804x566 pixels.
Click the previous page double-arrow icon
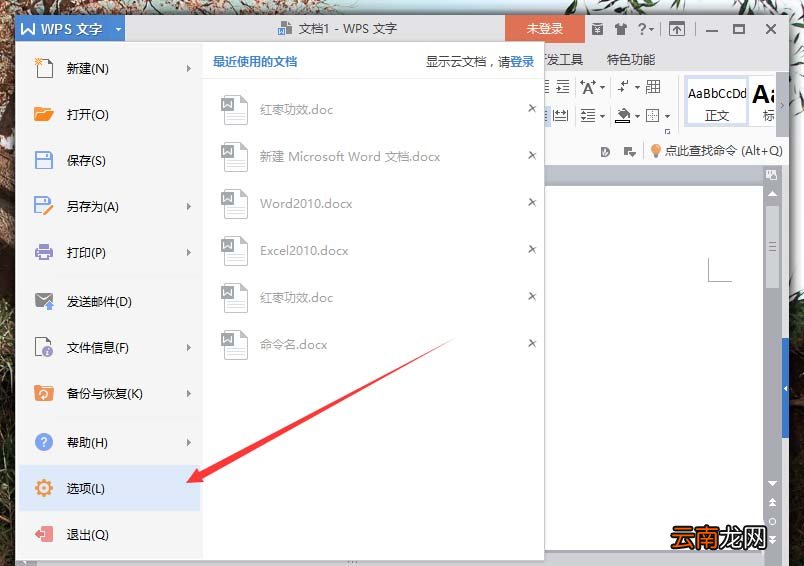[772, 502]
